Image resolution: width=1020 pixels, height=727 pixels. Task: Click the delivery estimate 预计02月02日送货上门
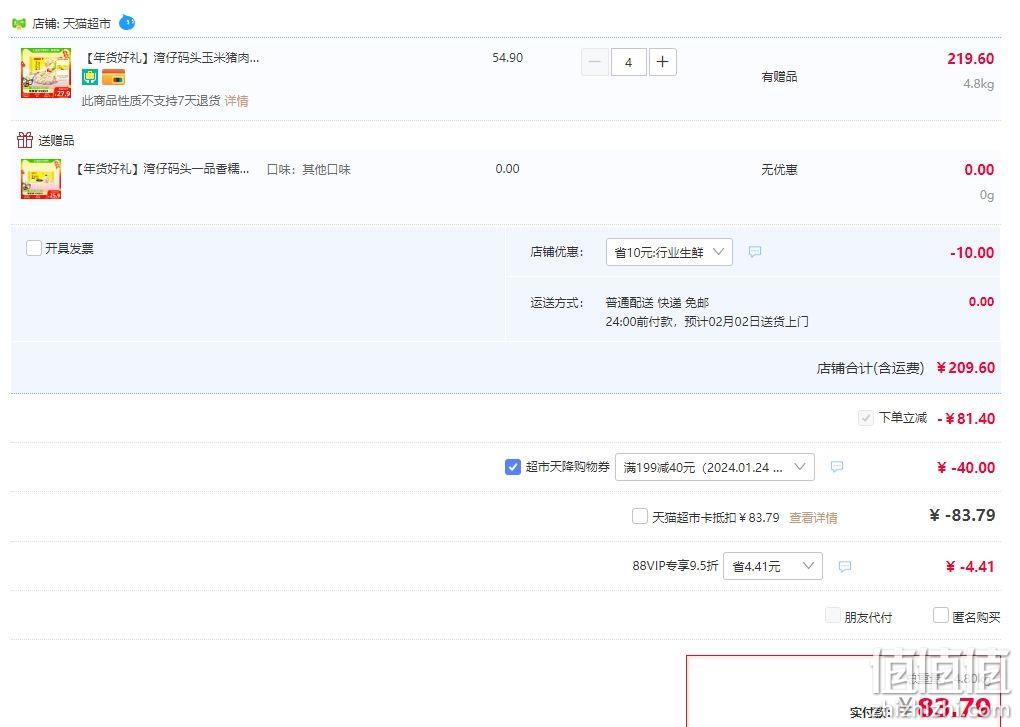(746, 321)
